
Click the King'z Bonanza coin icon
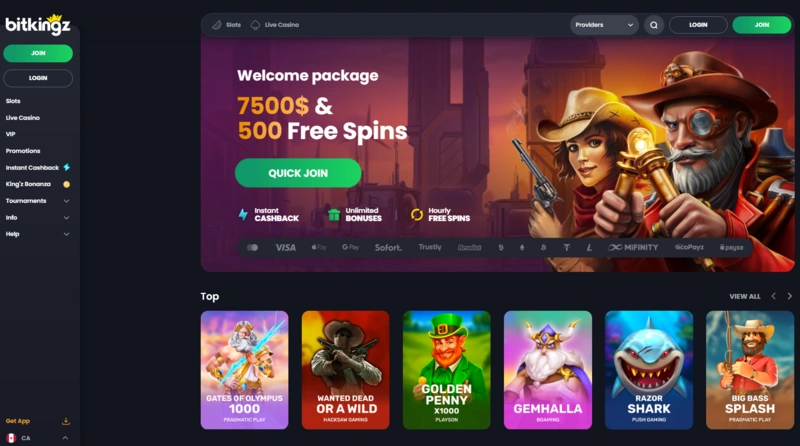coord(66,184)
